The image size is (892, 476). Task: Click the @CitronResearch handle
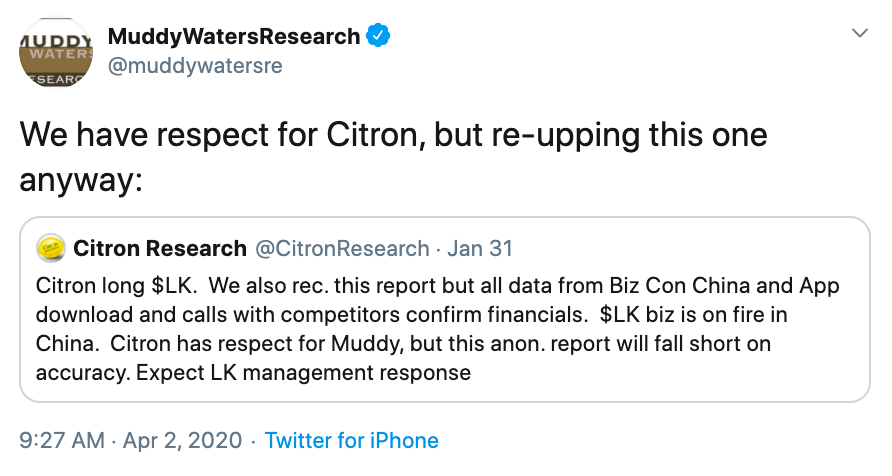click(342, 248)
